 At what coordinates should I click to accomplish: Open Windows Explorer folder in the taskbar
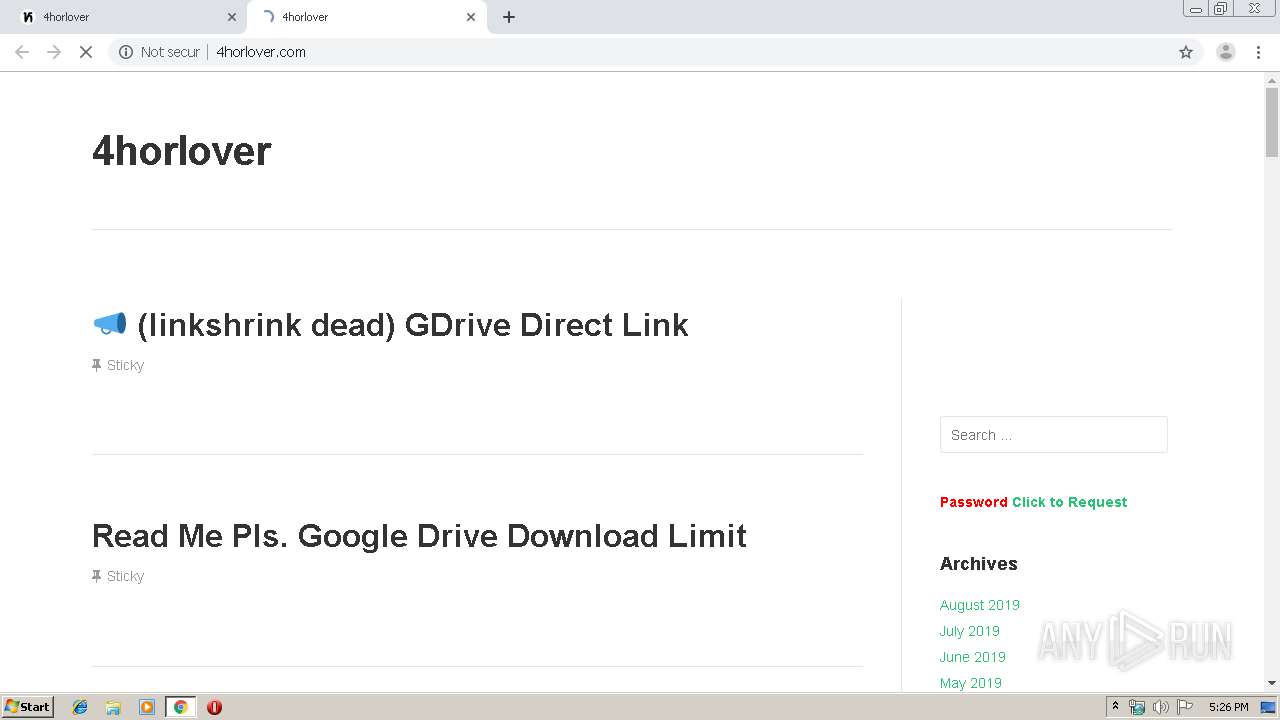[113, 707]
